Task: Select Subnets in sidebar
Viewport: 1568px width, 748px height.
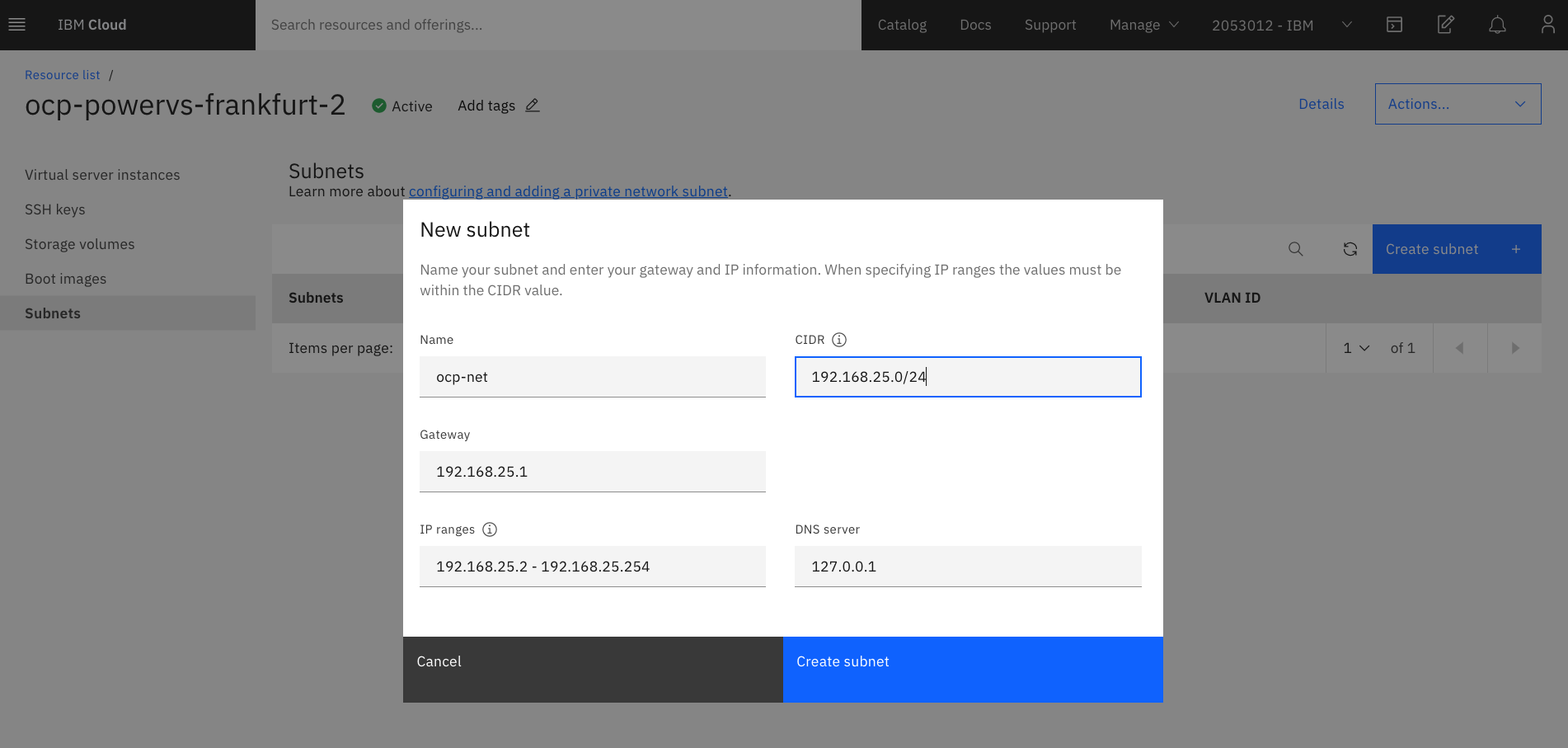Action: (128, 313)
